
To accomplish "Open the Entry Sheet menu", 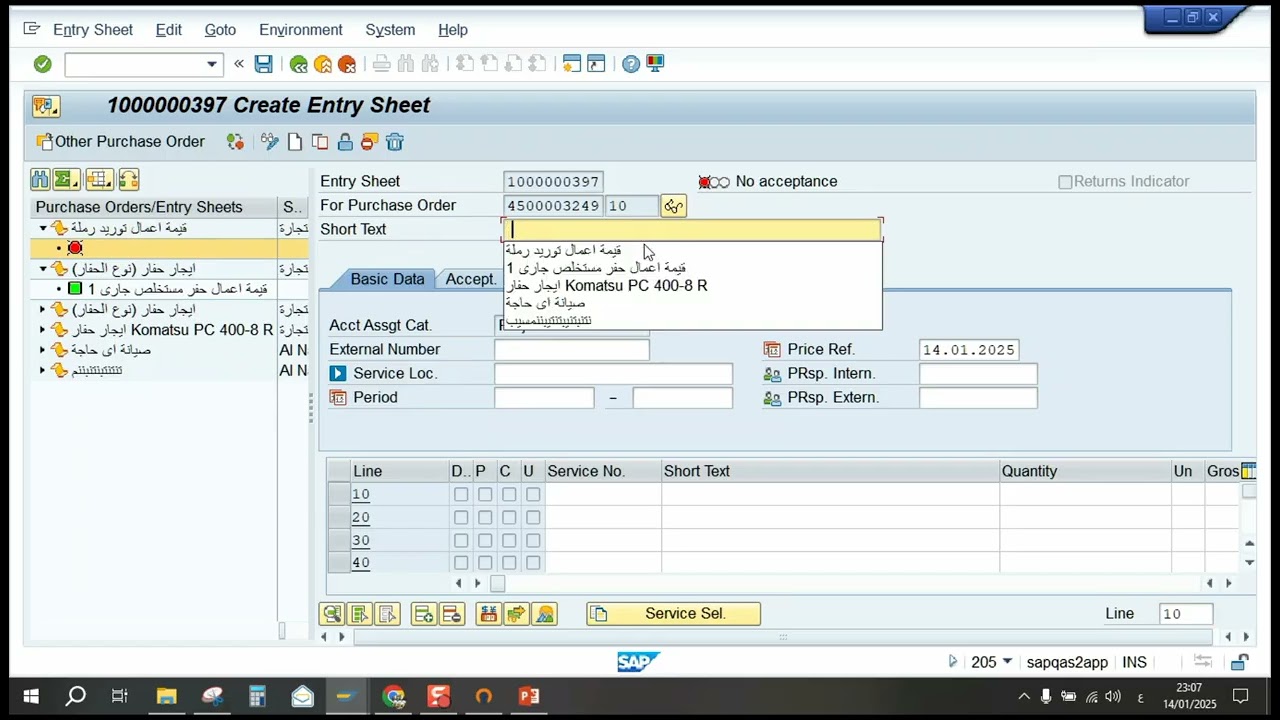I will tap(92, 30).
